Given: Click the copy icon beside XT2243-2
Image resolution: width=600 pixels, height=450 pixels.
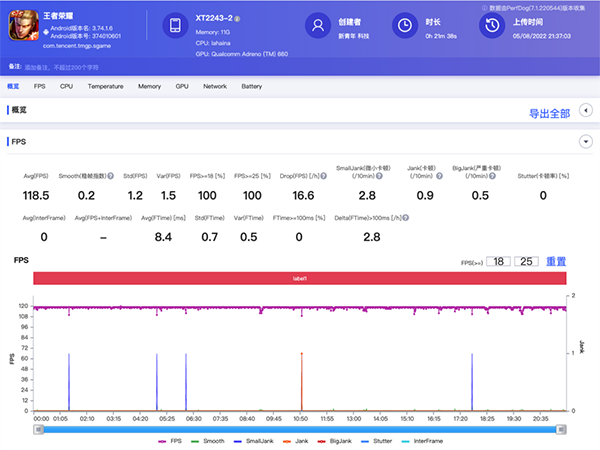Looking at the screenshot, I should [x=238, y=19].
